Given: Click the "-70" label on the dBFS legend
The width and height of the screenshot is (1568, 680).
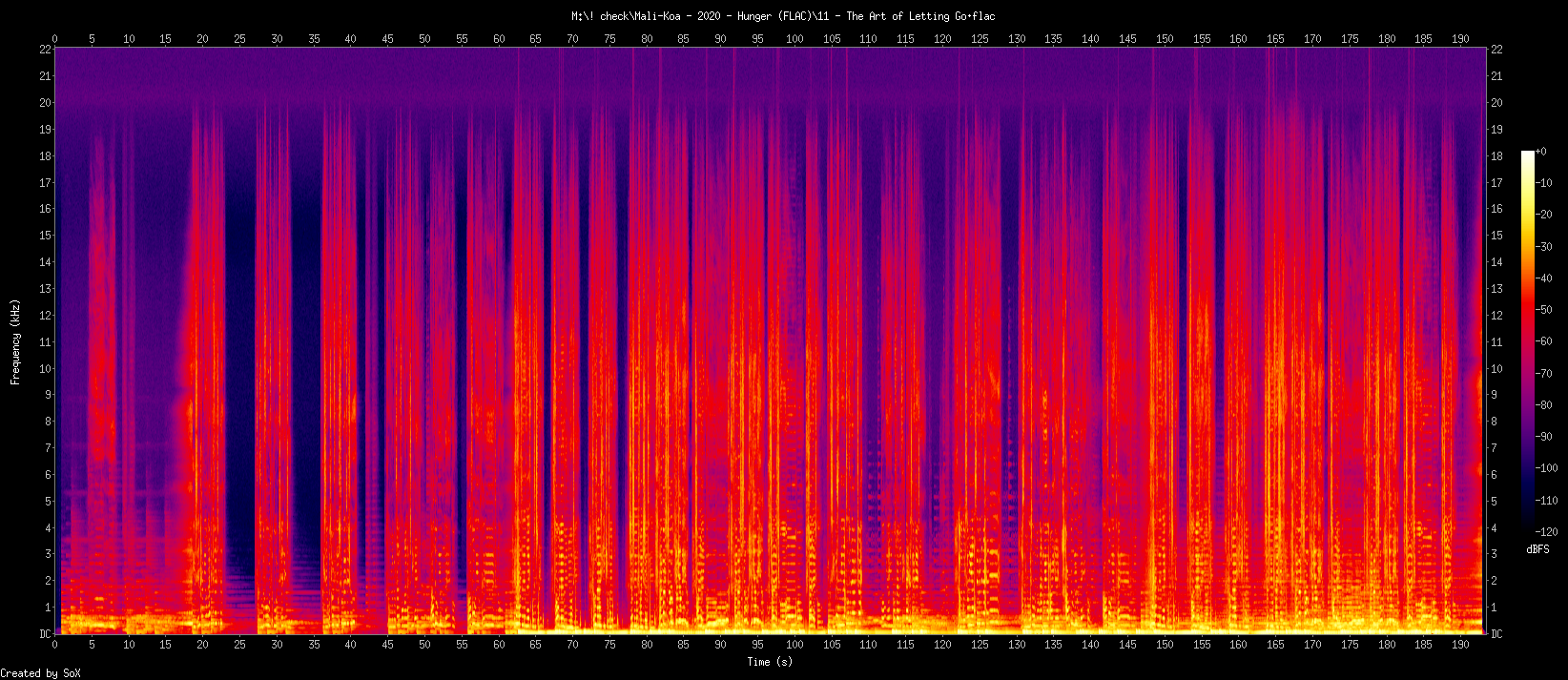Looking at the screenshot, I should click(1544, 374).
